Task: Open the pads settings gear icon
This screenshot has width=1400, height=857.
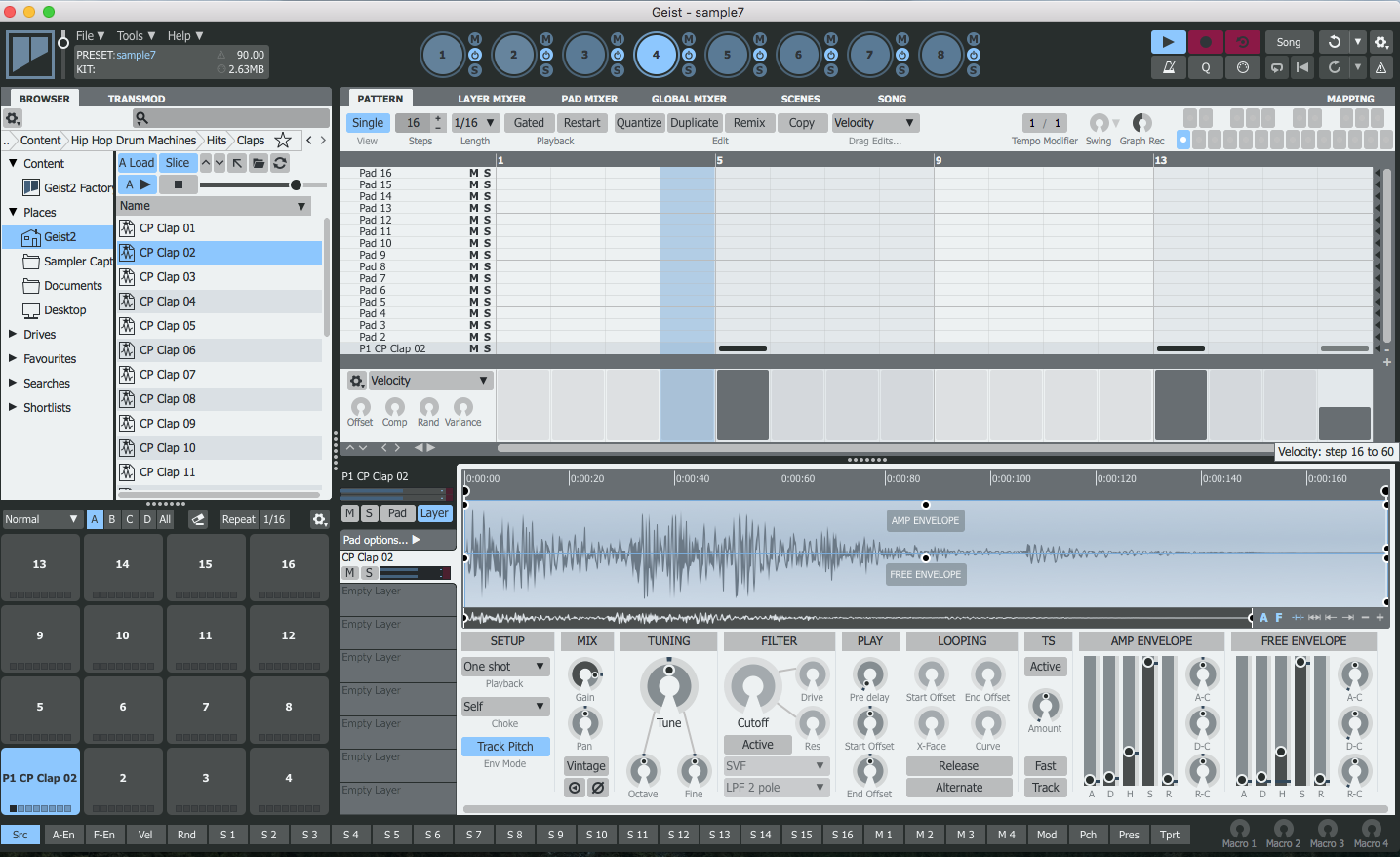Action: point(319,519)
